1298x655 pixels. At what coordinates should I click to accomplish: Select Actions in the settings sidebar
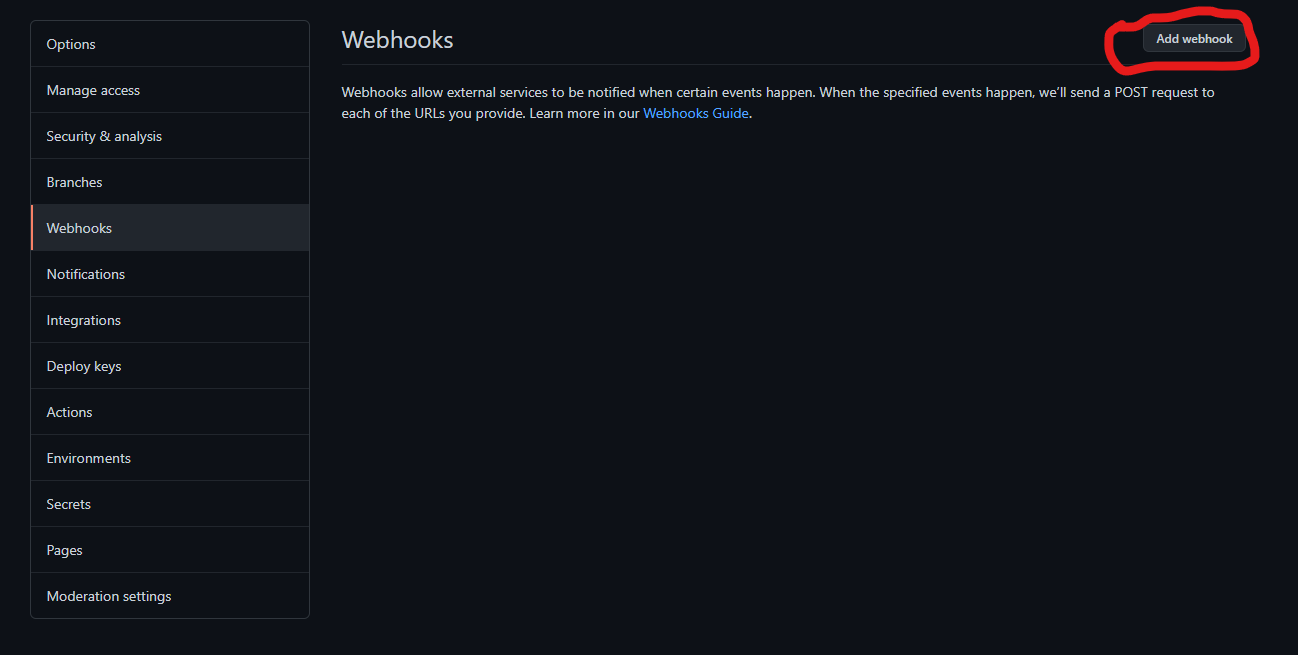170,412
